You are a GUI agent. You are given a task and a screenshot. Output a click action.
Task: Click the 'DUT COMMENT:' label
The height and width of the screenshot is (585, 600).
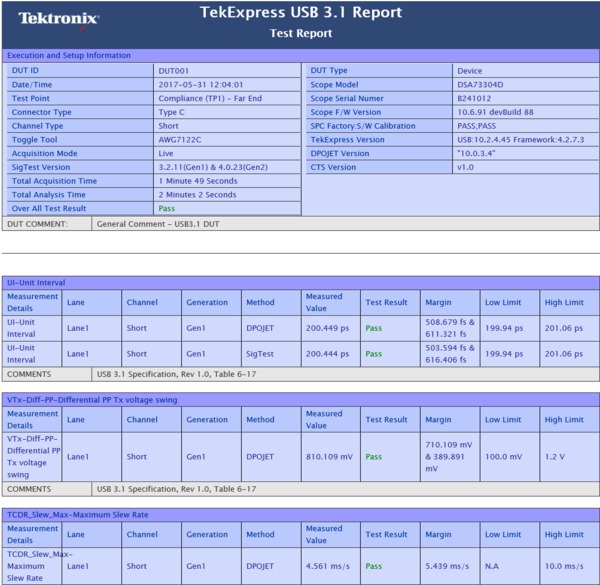tap(37, 224)
